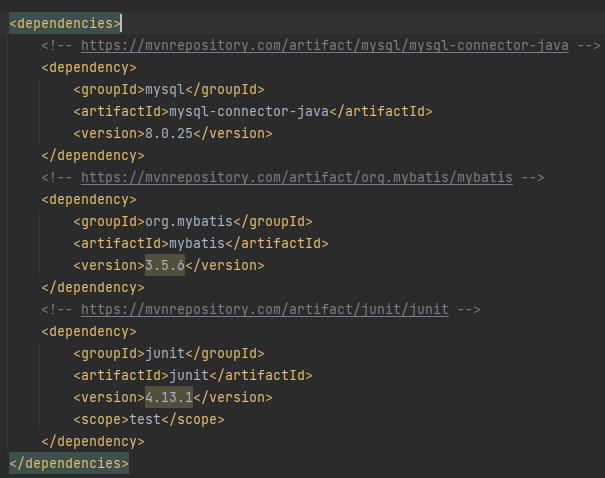
Task: Click the closing </dependencies> tag
Action: coord(69,463)
